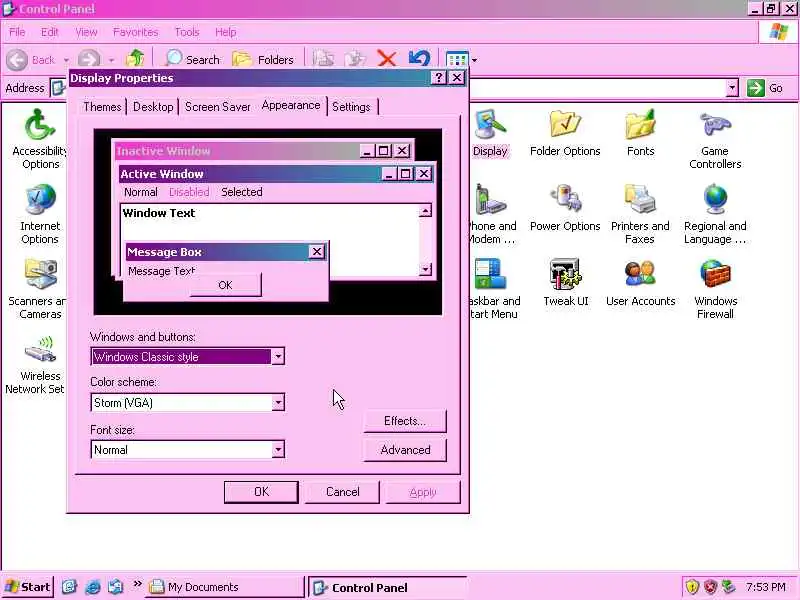Open the Help menu
Viewport: 800px width, 600px height.
226,32
